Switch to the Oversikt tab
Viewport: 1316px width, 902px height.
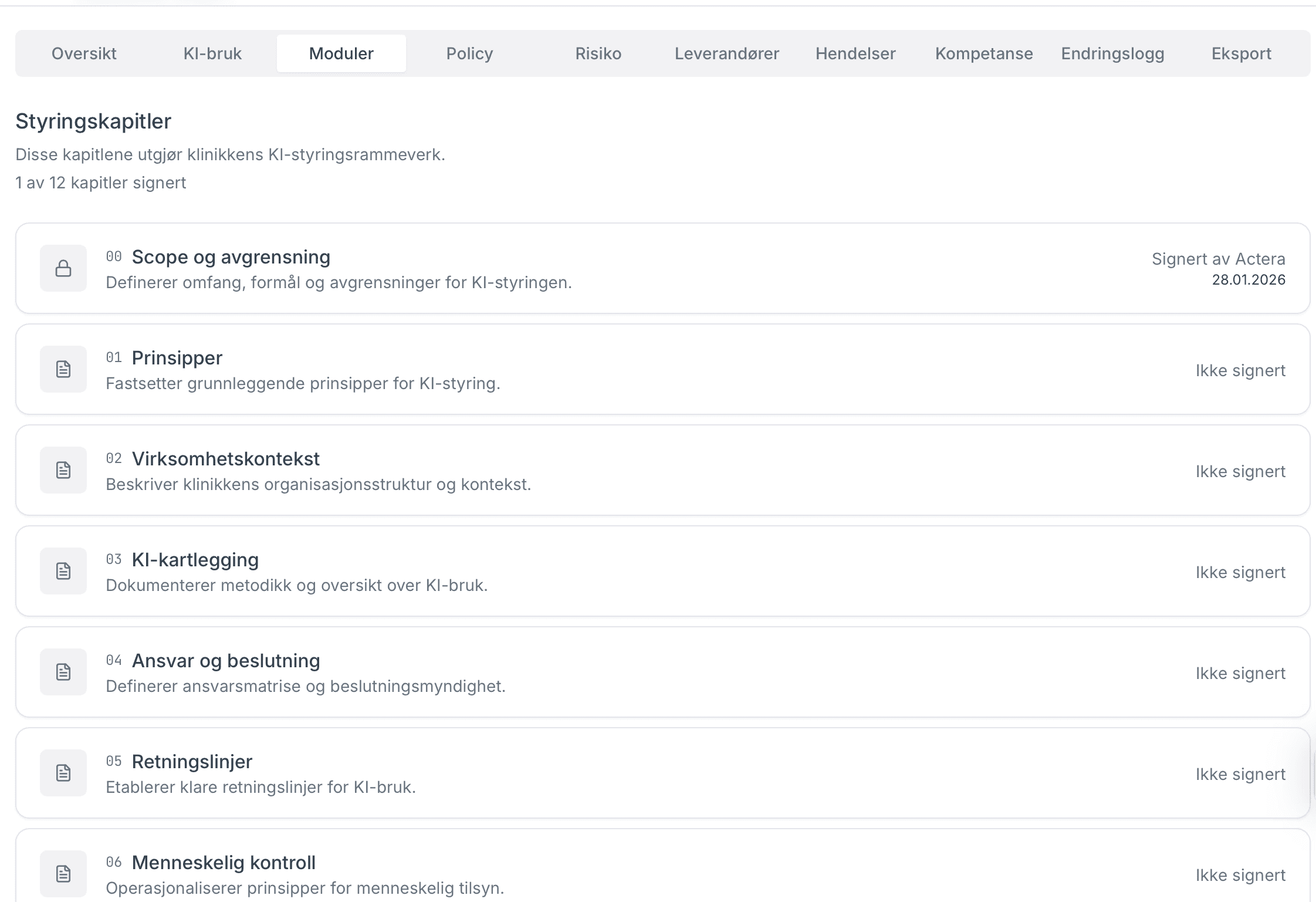[x=84, y=53]
